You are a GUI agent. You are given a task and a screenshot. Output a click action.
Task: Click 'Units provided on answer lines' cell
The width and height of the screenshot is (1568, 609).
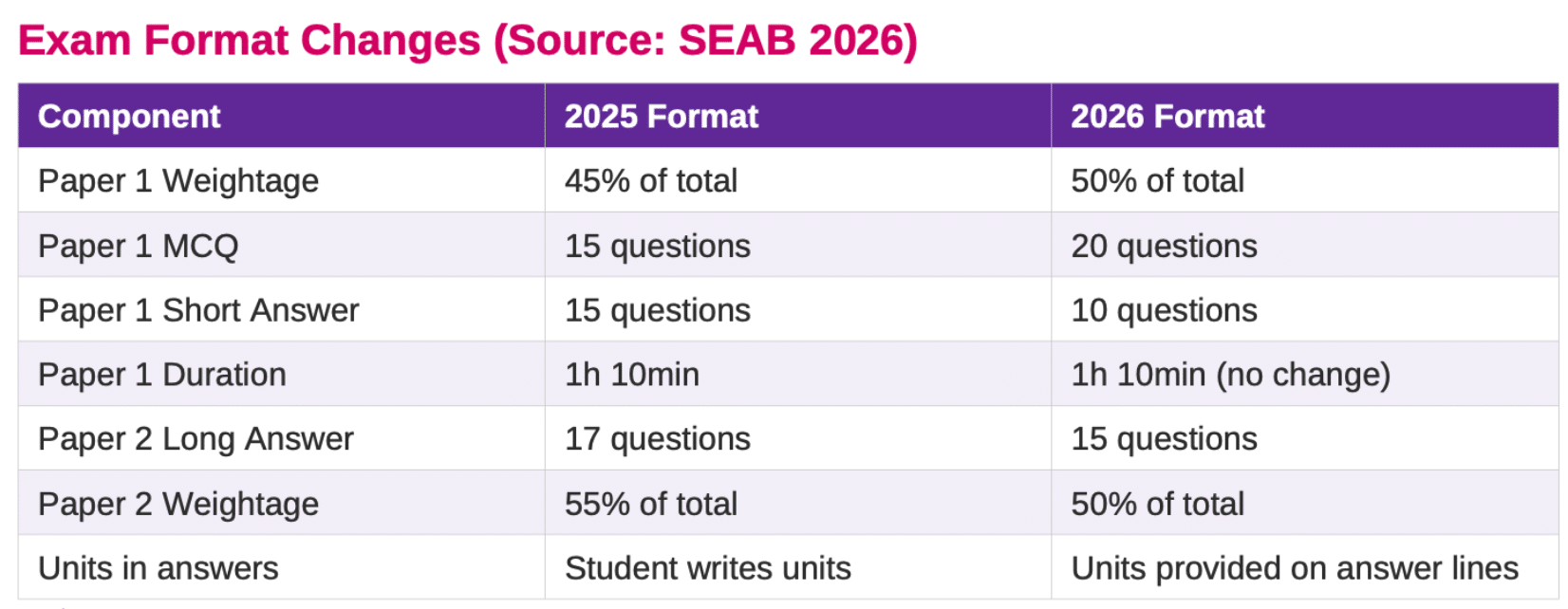(1295, 568)
